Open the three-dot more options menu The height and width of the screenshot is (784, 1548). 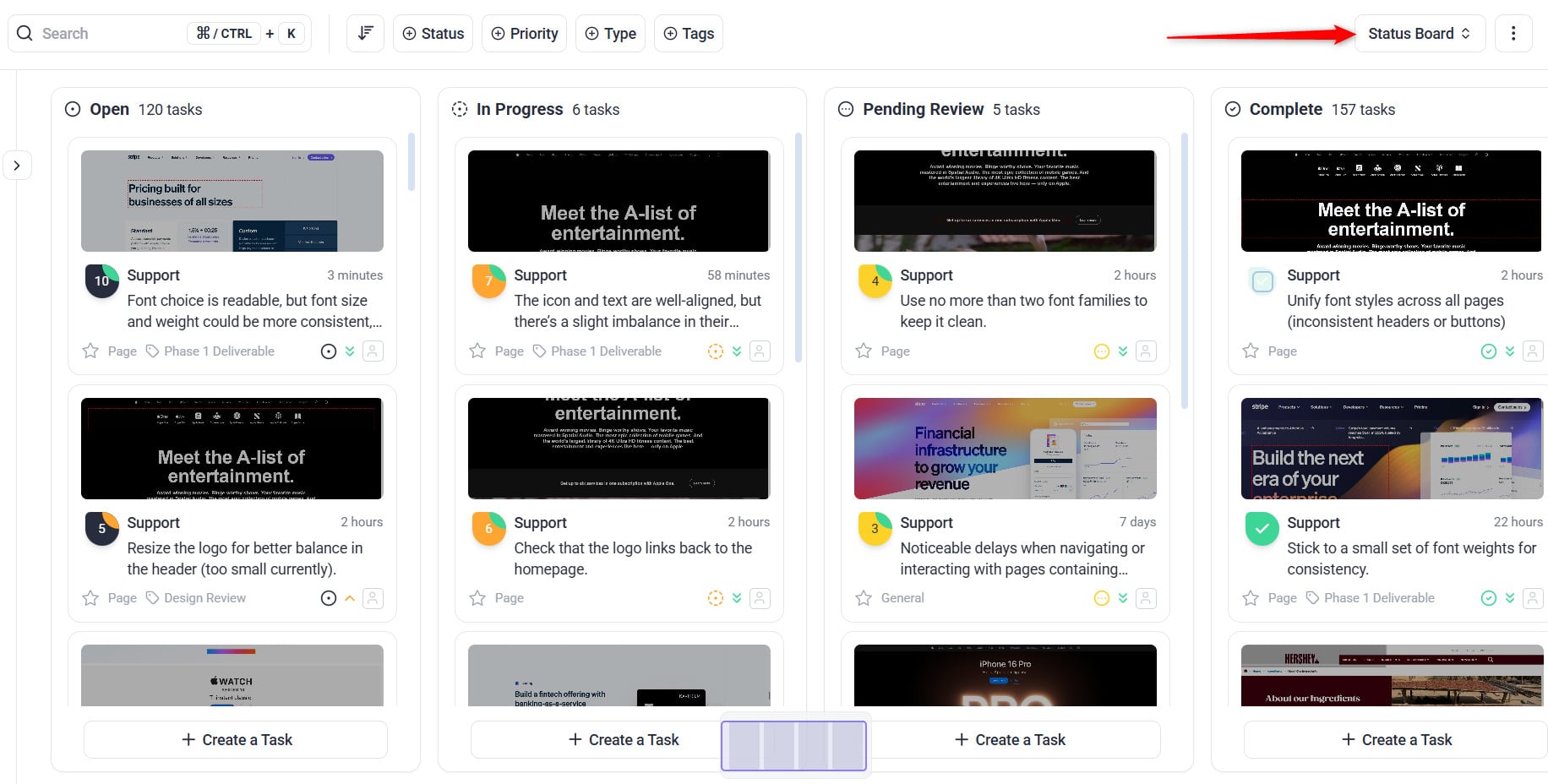[1513, 34]
